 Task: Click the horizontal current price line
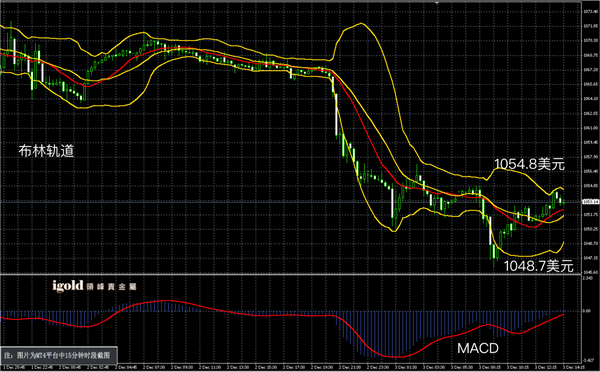(291, 201)
